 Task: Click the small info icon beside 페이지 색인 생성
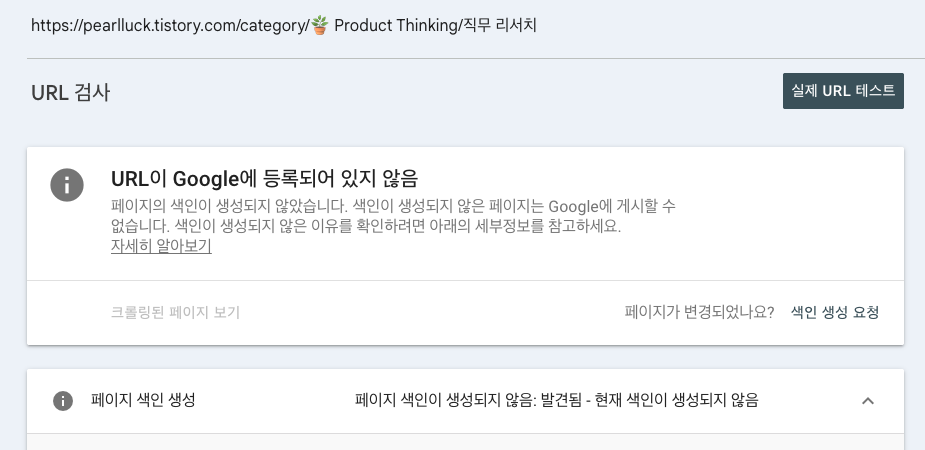click(x=63, y=401)
